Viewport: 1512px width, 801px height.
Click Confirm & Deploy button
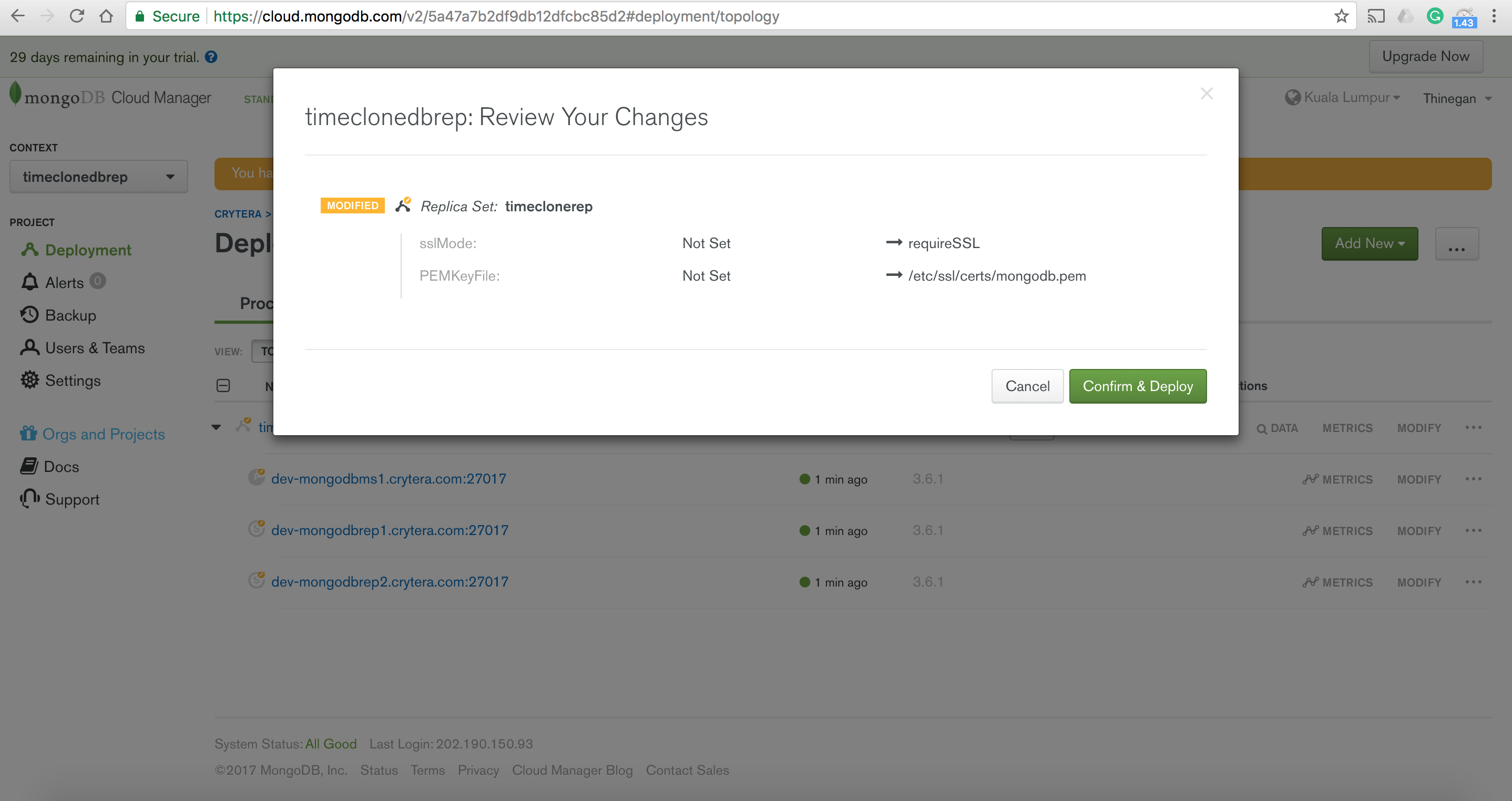1137,386
